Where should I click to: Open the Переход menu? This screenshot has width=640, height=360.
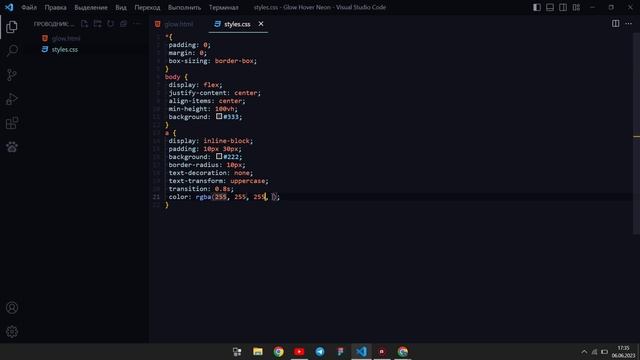tap(147, 7)
